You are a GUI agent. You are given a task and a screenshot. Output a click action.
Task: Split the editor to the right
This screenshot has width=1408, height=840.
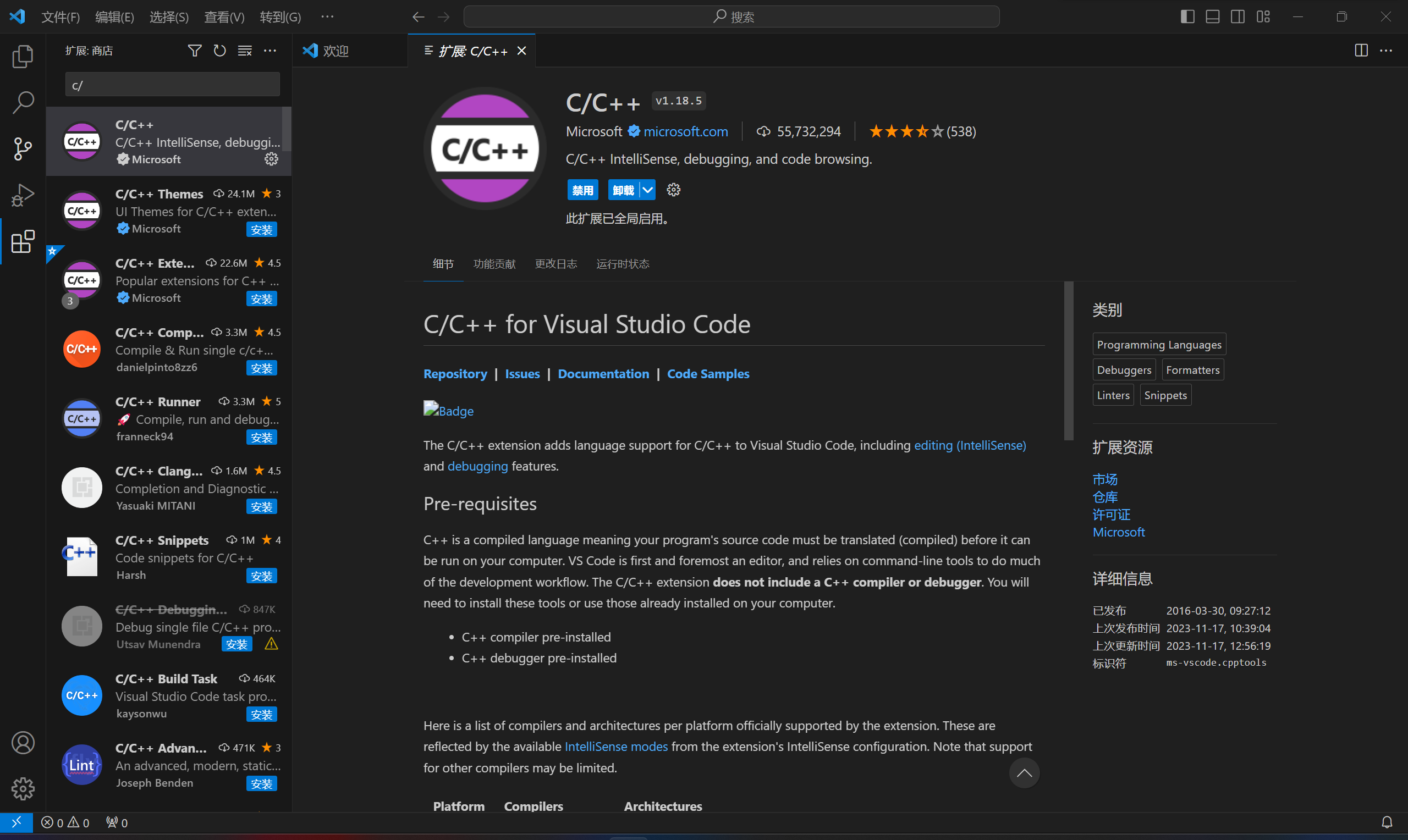(x=1361, y=51)
